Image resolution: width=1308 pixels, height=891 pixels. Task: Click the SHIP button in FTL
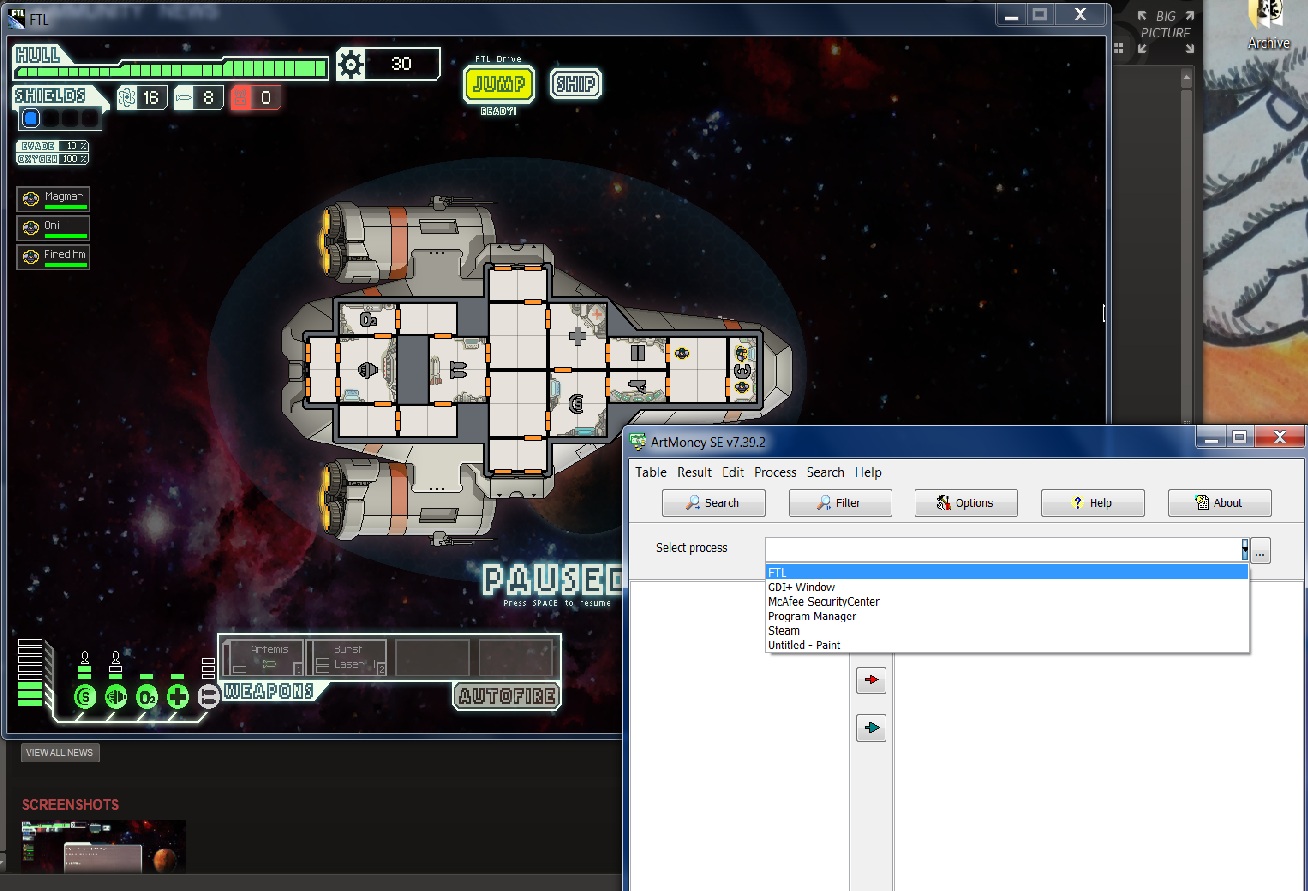pos(576,84)
